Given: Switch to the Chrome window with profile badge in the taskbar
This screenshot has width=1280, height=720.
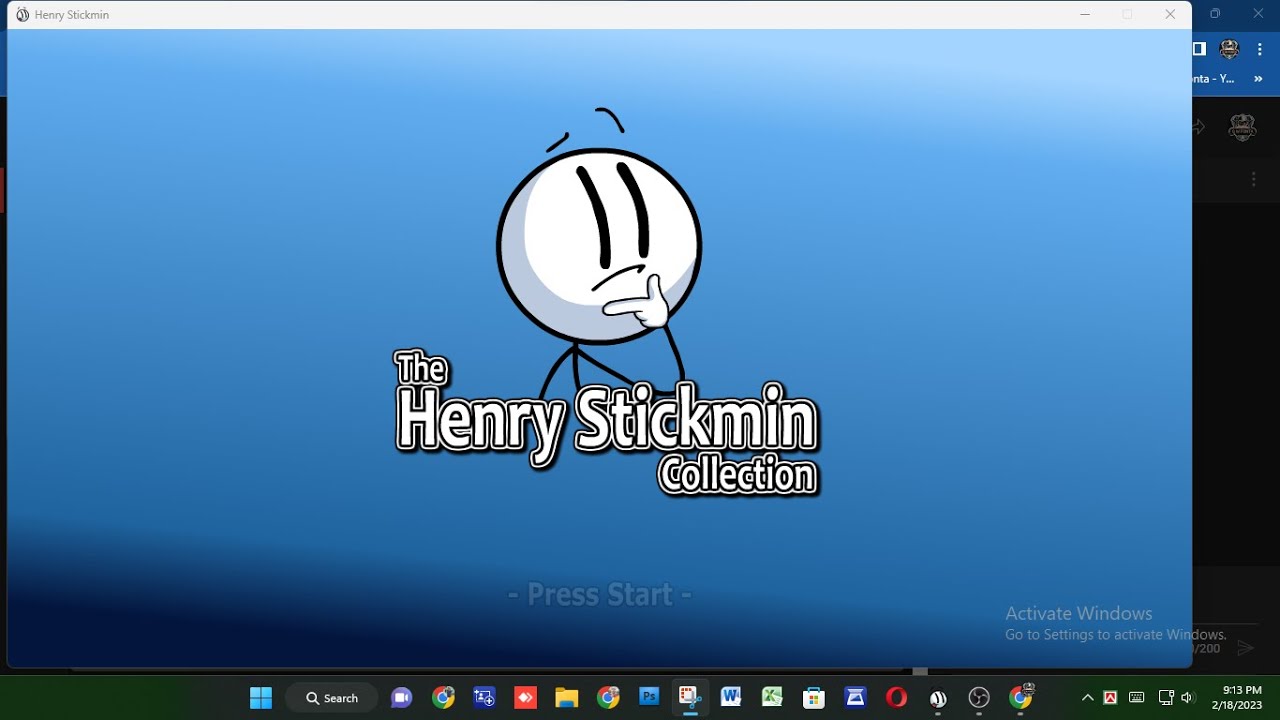Looking at the screenshot, I should click(1021, 697).
